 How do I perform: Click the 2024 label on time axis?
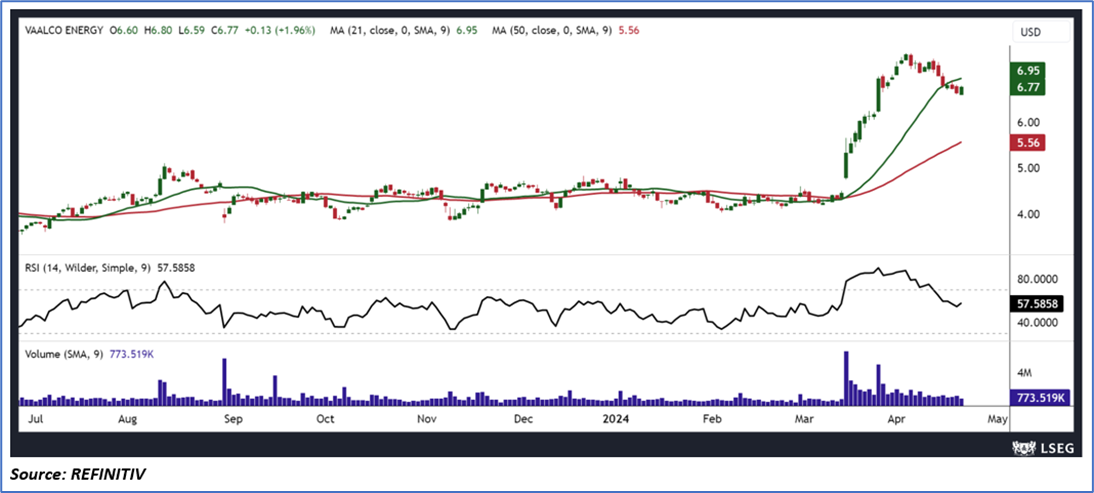[617, 420]
